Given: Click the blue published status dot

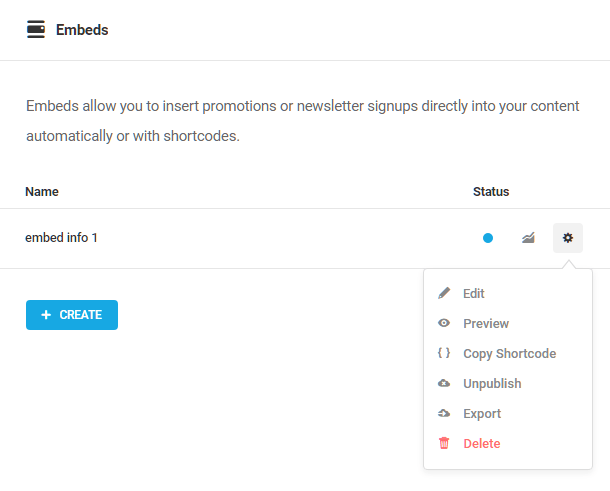Looking at the screenshot, I should pyautogui.click(x=488, y=238).
